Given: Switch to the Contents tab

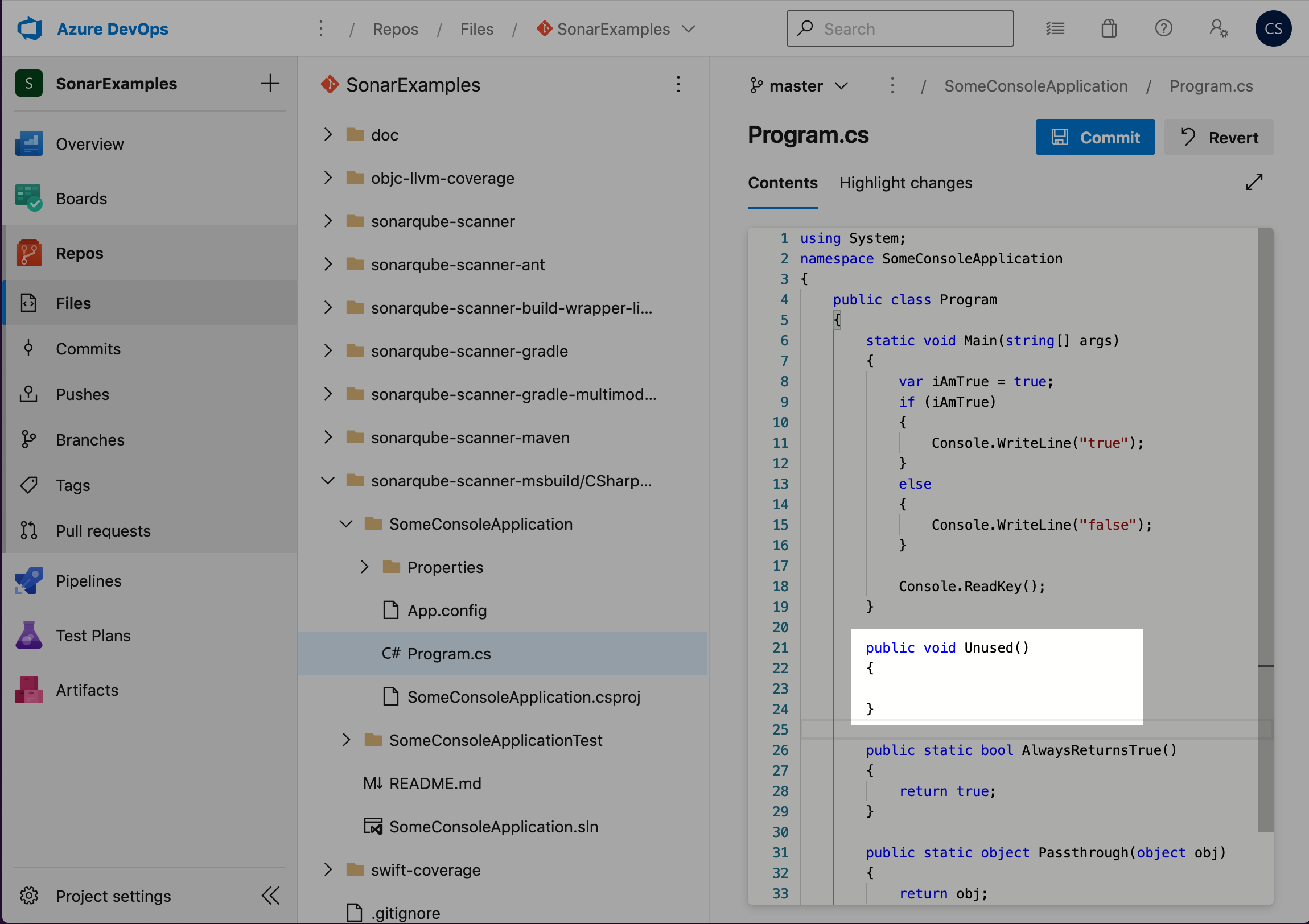Looking at the screenshot, I should click(782, 183).
